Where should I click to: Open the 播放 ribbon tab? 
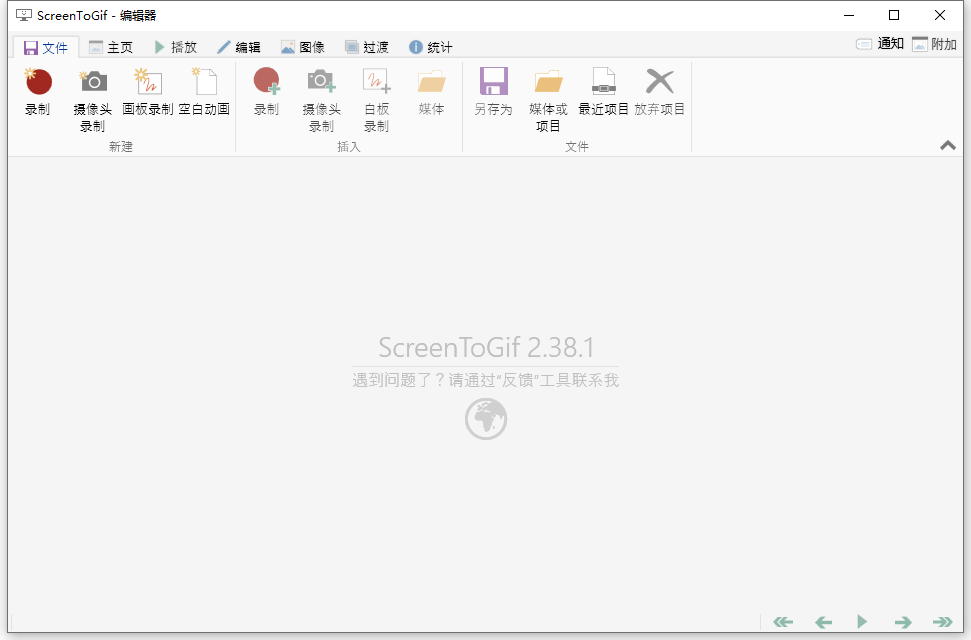point(175,47)
